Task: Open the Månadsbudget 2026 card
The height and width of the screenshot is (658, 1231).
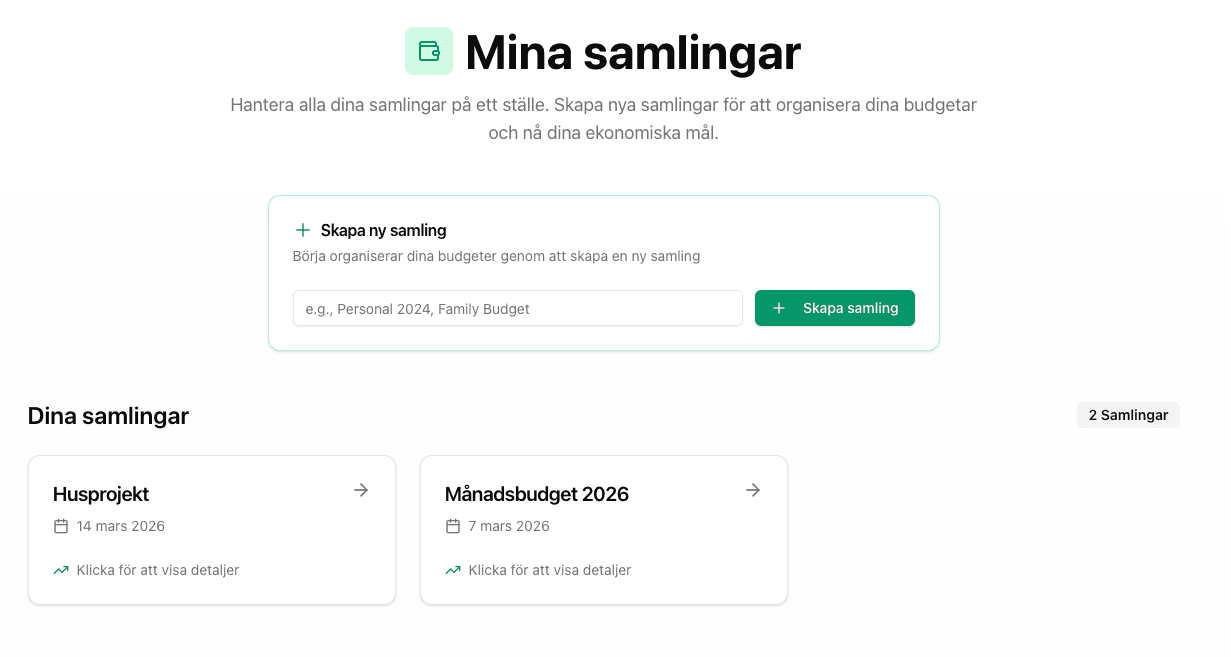Action: 603,529
